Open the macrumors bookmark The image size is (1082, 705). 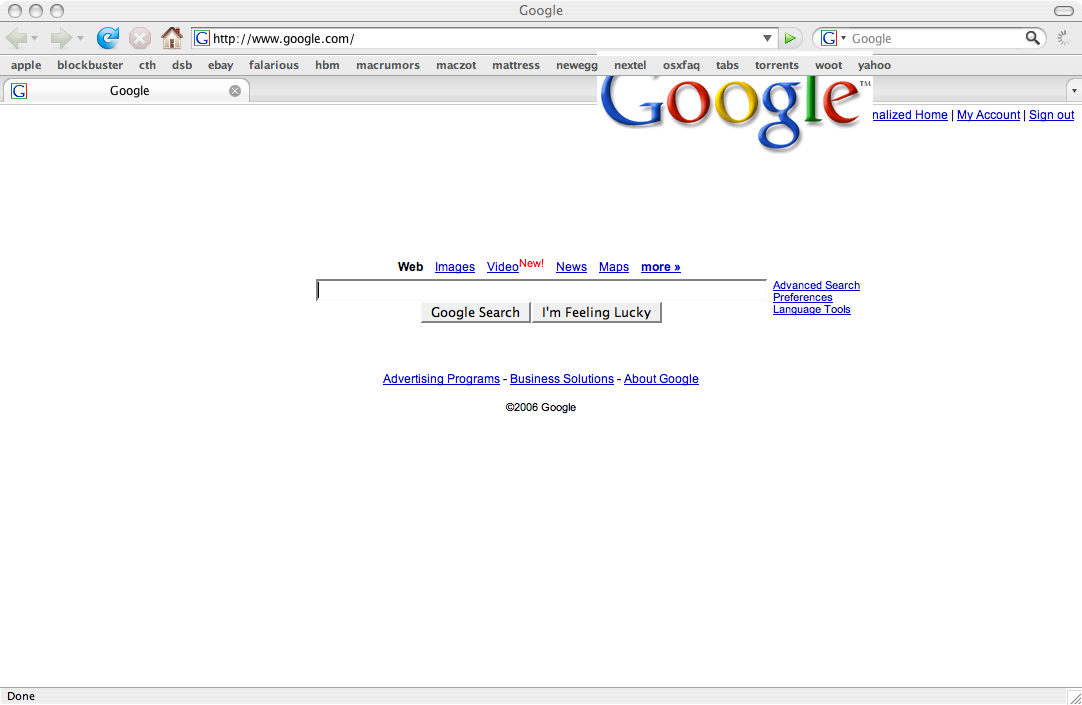click(x=388, y=65)
